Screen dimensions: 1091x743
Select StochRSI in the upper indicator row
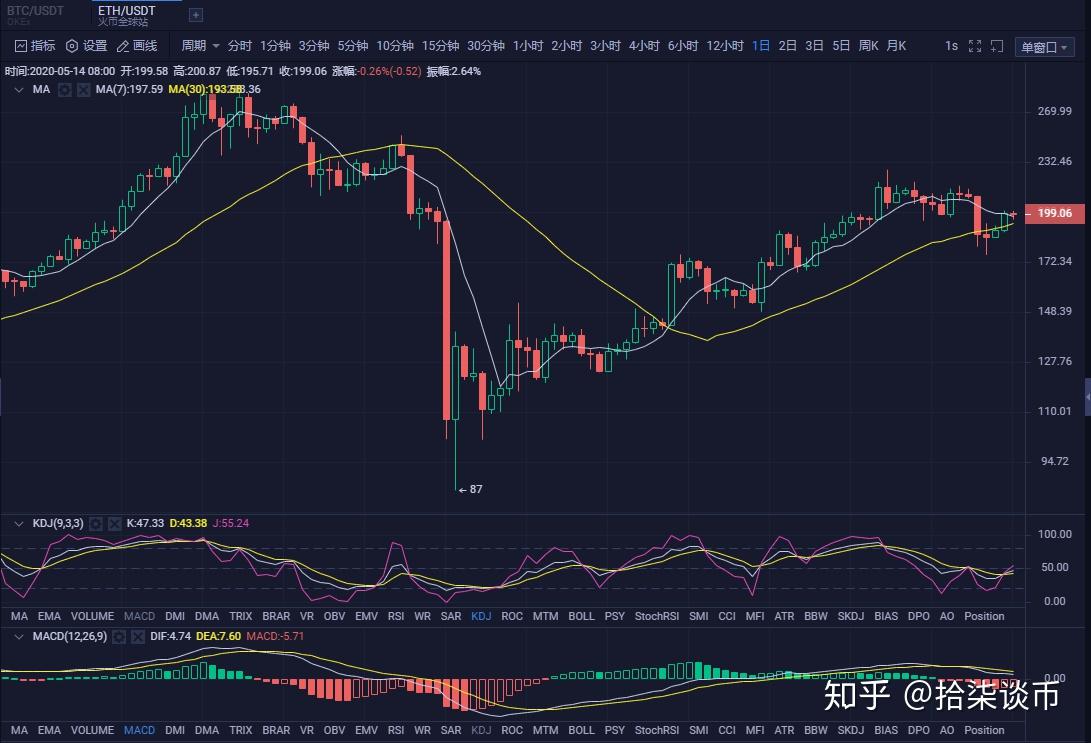(x=657, y=616)
